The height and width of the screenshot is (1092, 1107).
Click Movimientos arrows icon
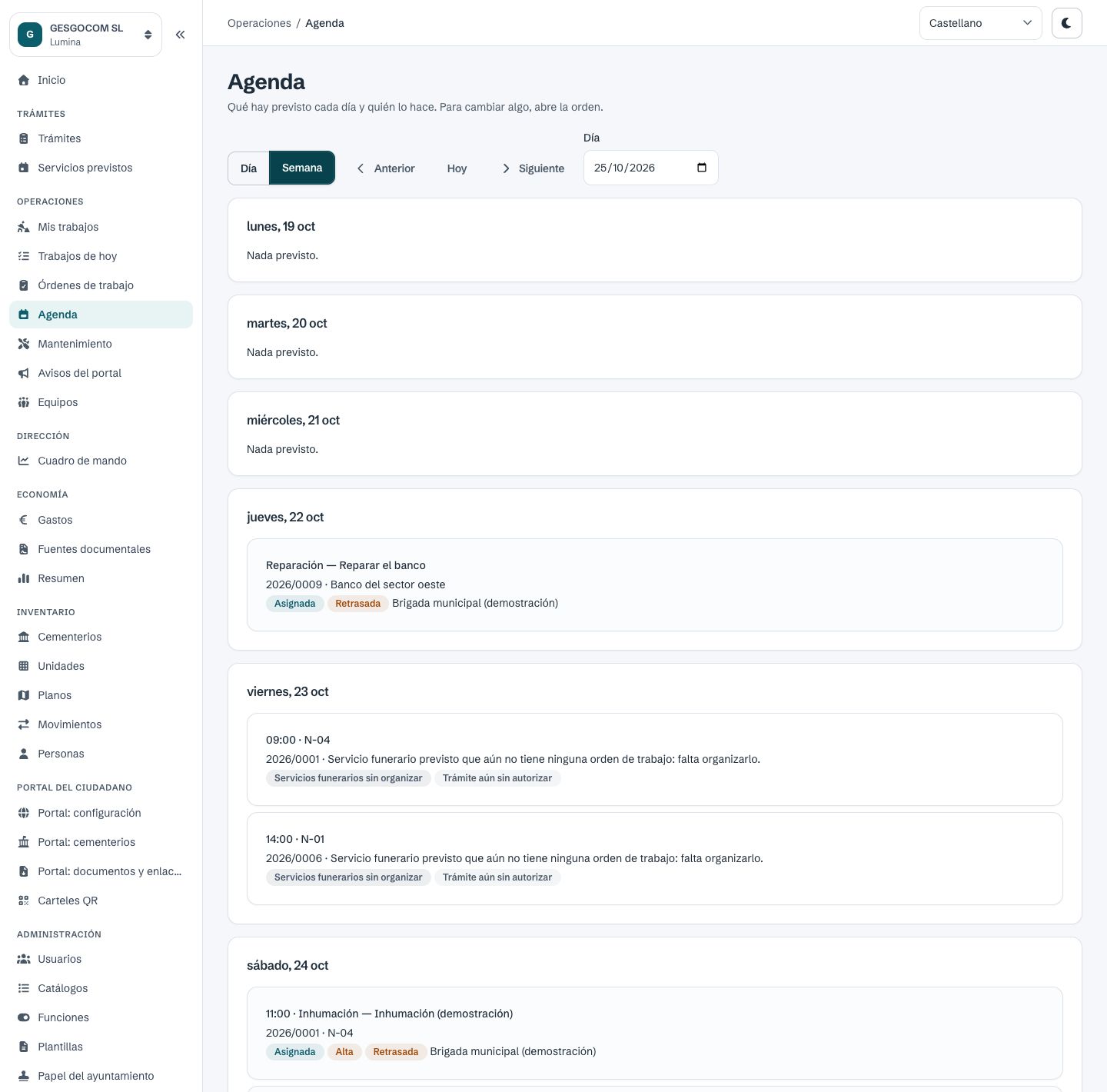point(24,724)
